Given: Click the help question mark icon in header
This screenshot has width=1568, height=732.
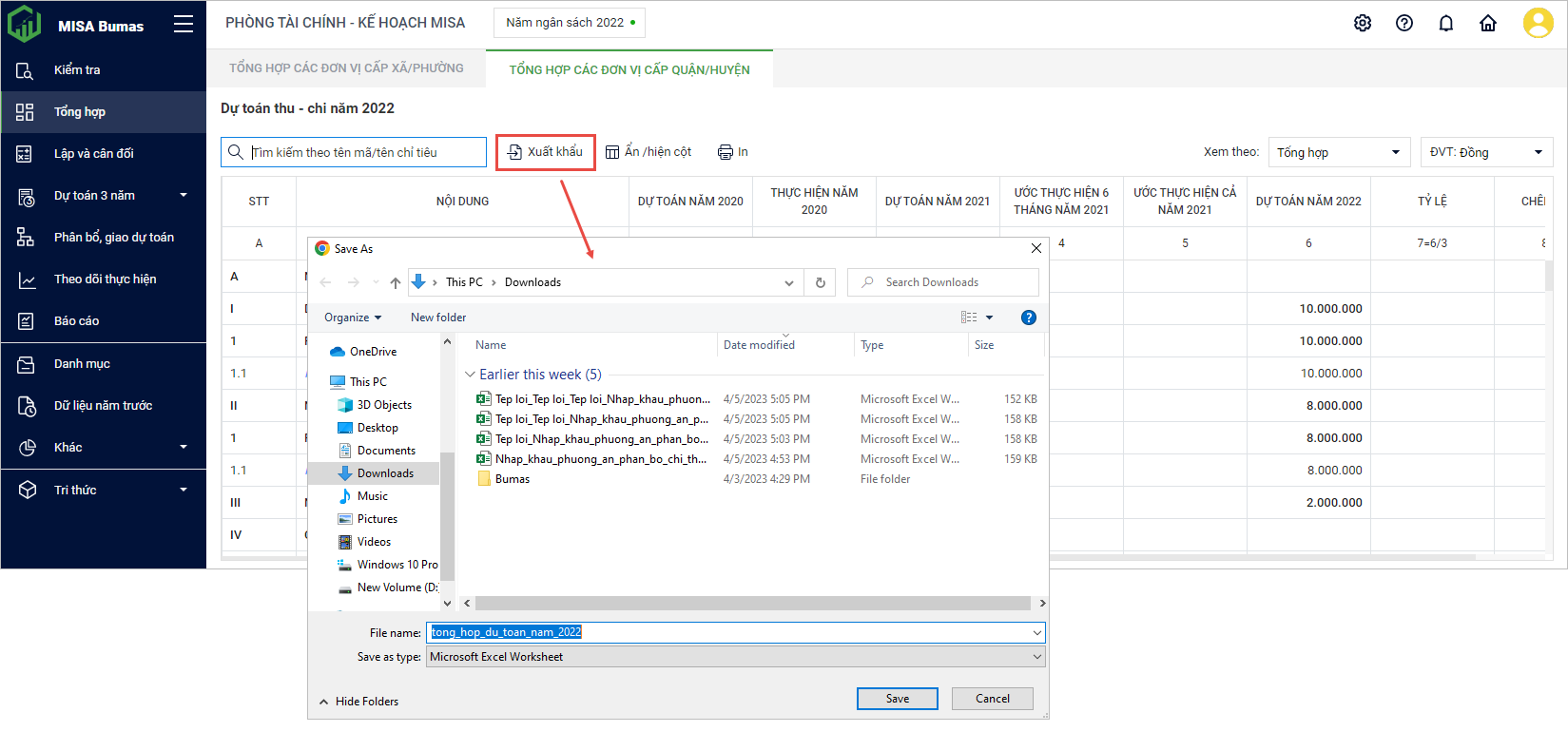Looking at the screenshot, I should click(x=1403, y=24).
